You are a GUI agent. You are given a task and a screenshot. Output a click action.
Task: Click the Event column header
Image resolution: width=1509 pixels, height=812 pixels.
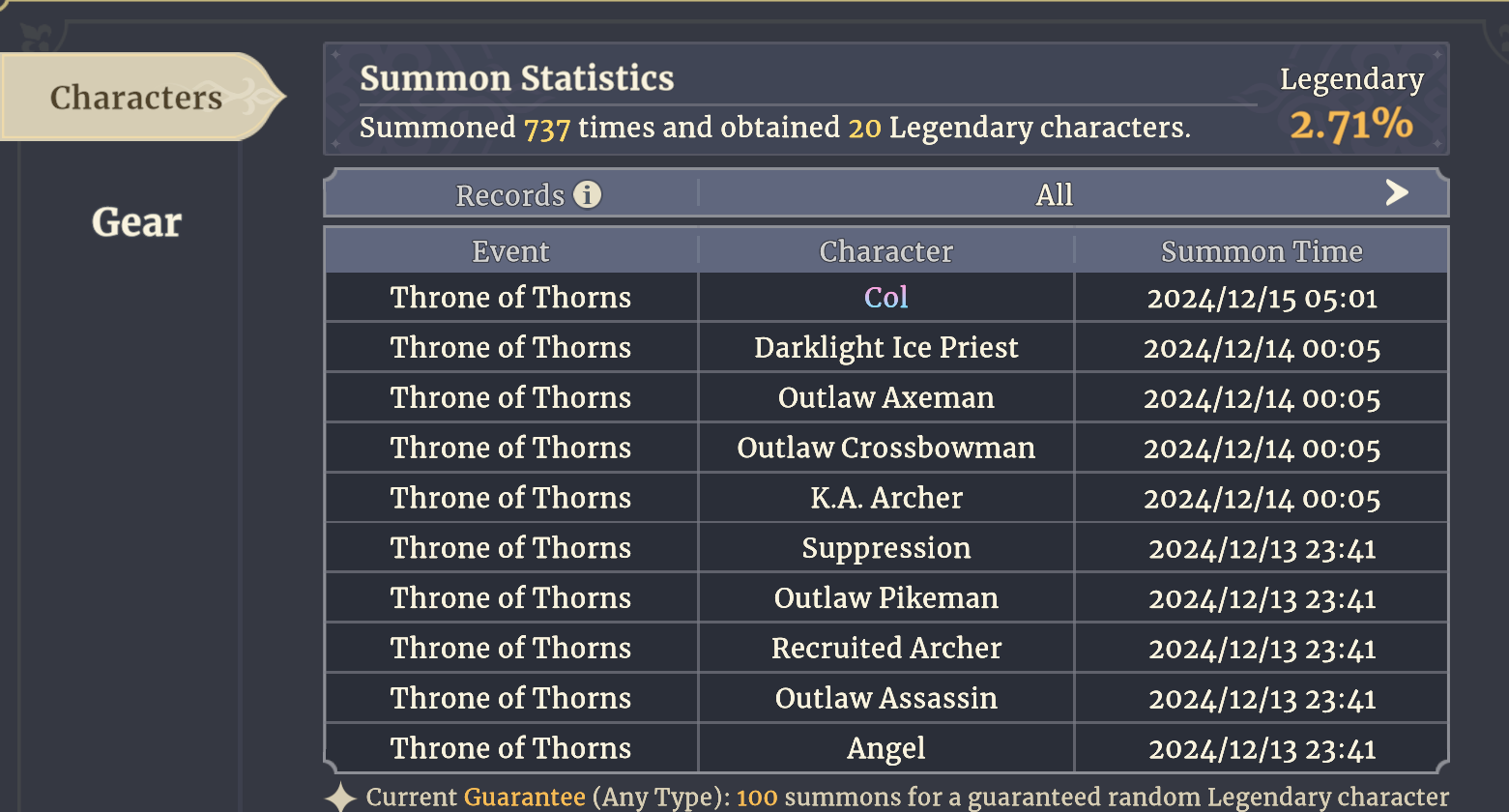[511, 251]
